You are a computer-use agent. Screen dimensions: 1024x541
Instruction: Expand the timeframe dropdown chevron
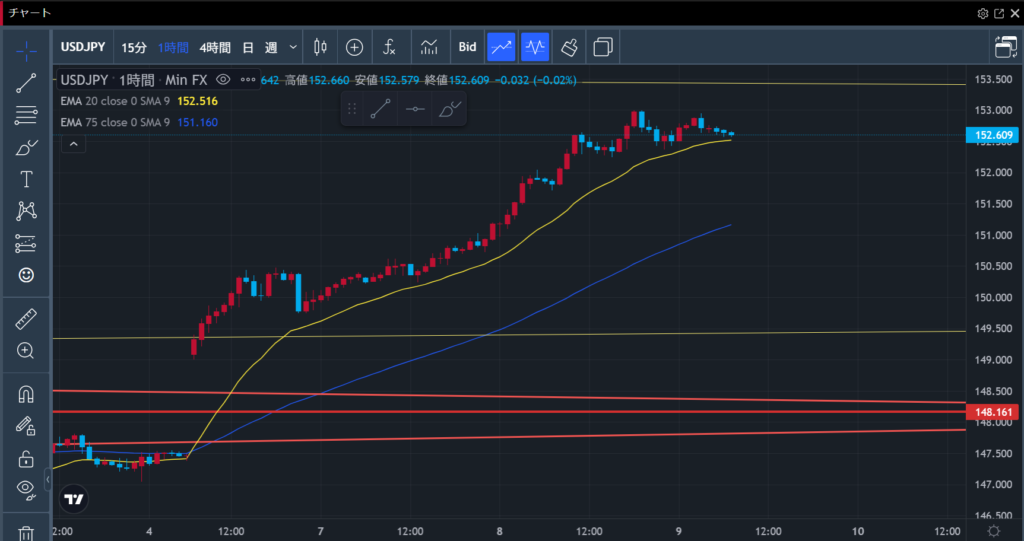click(x=293, y=47)
